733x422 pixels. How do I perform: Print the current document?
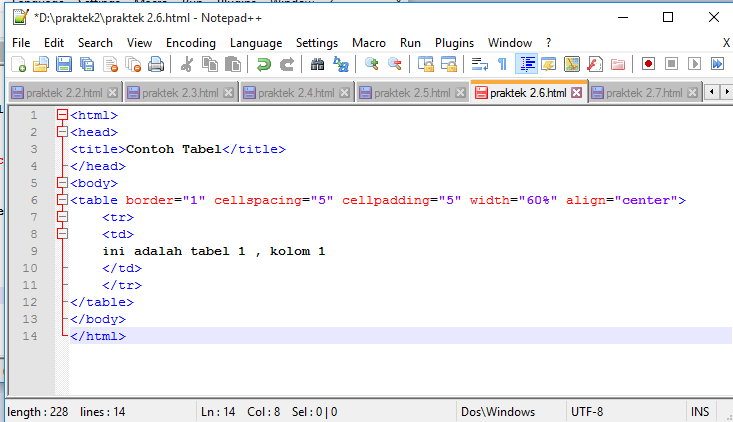click(x=156, y=64)
